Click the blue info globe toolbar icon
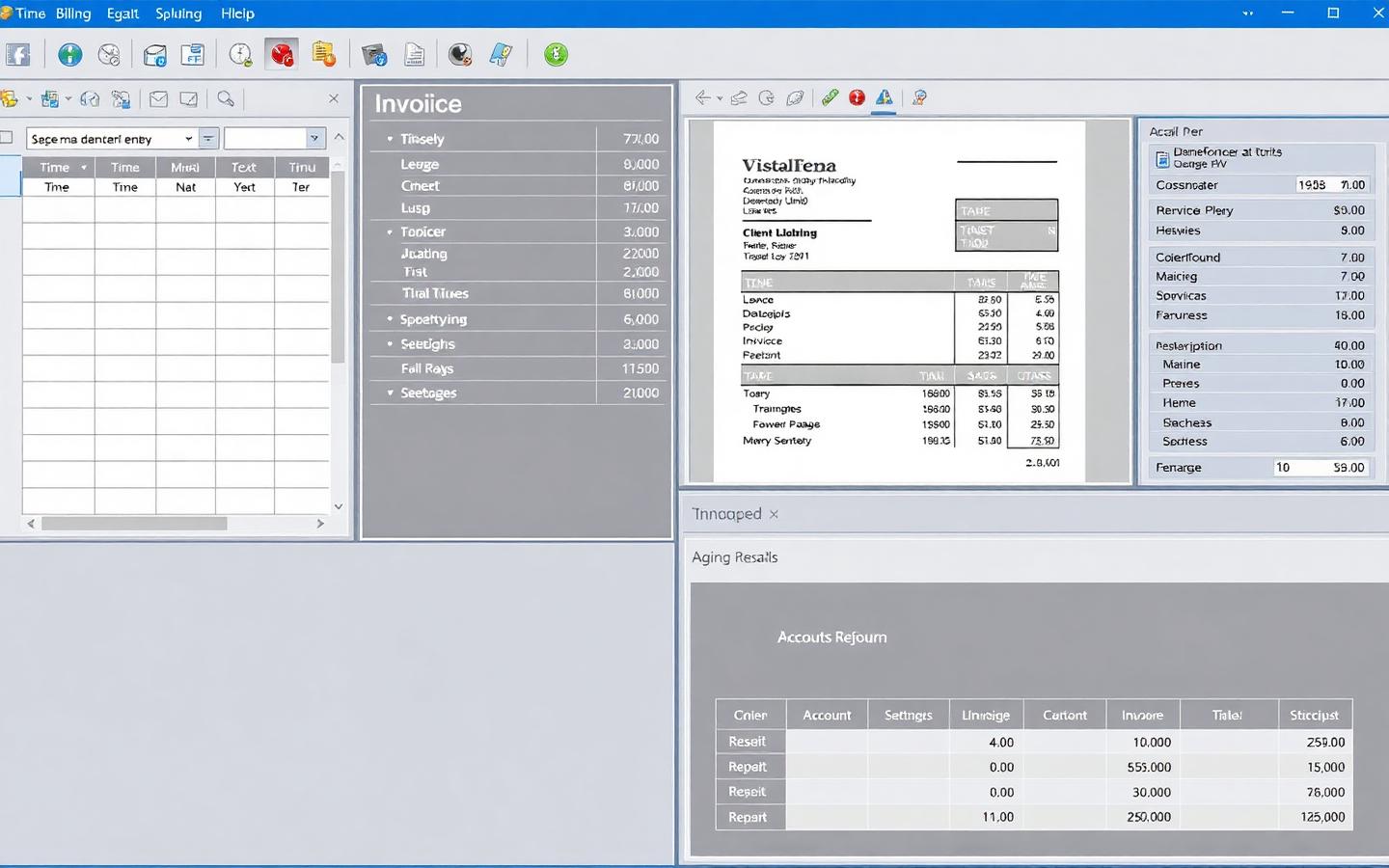This screenshot has width=1389, height=868. (70, 55)
